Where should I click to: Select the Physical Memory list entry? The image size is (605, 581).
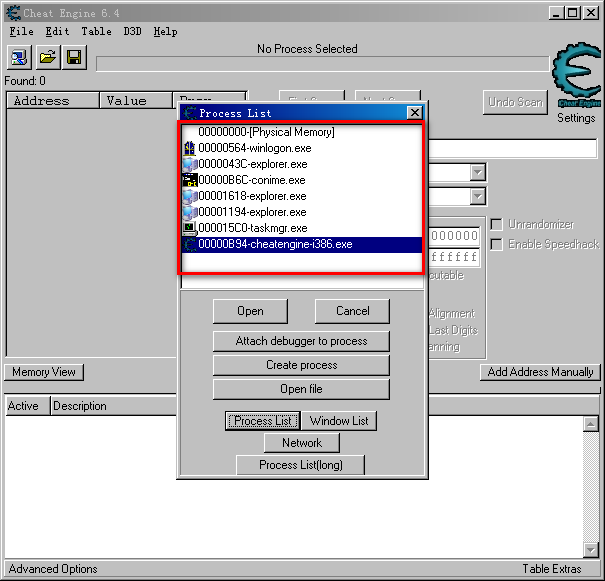point(266,132)
